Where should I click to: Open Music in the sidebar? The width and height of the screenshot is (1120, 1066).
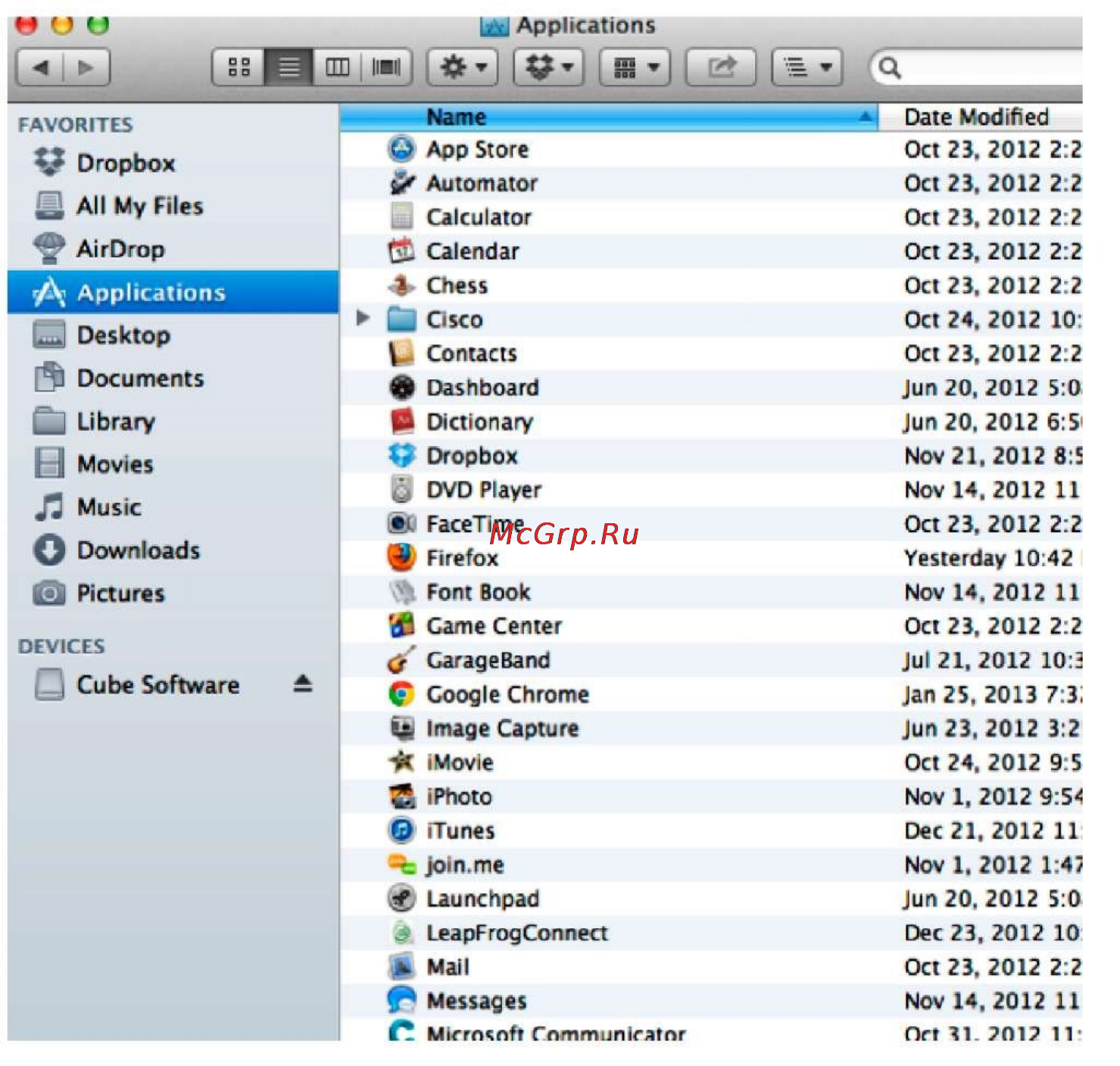[x=173, y=507]
